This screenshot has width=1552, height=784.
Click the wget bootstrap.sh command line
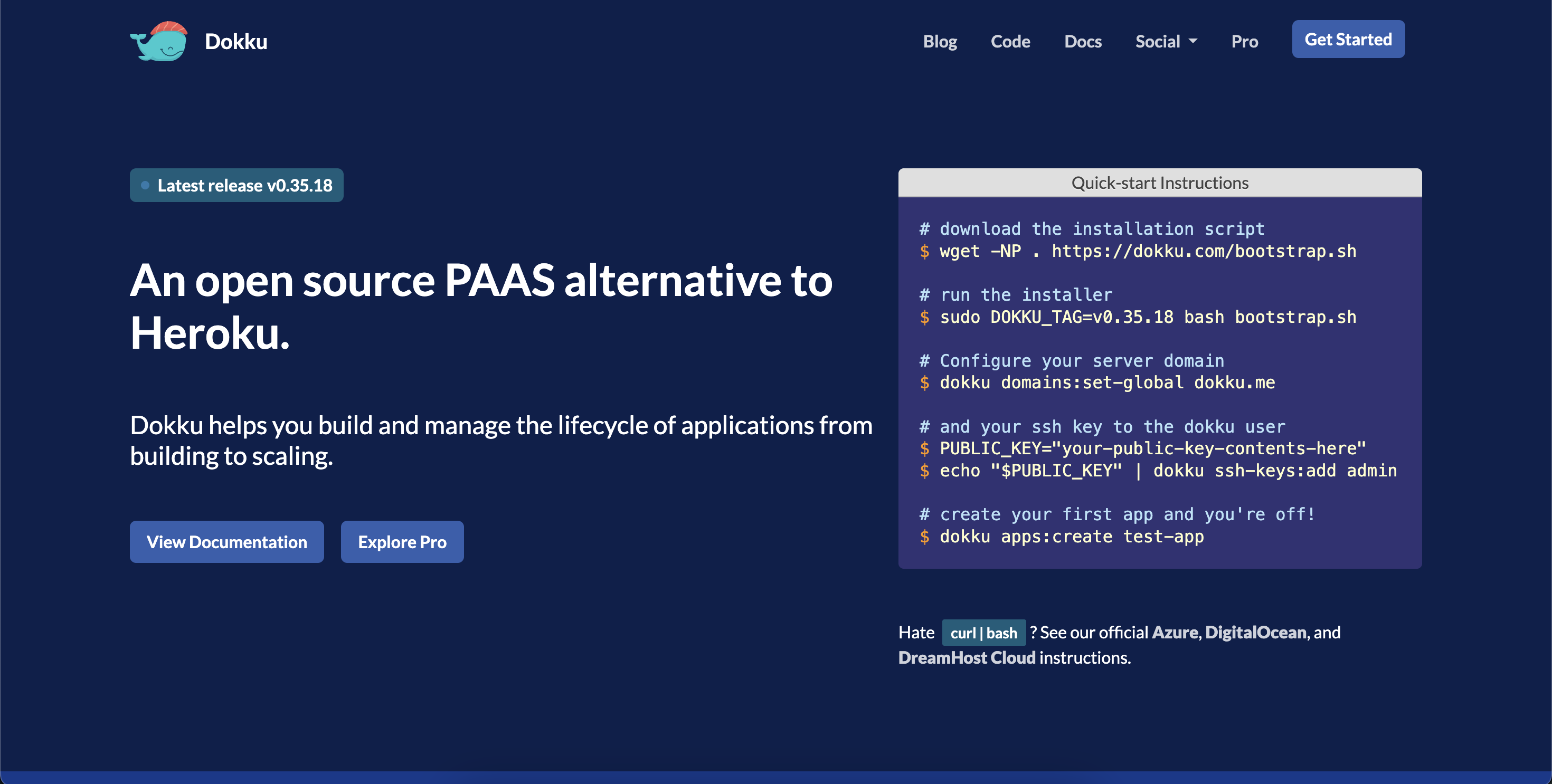[x=1138, y=251]
